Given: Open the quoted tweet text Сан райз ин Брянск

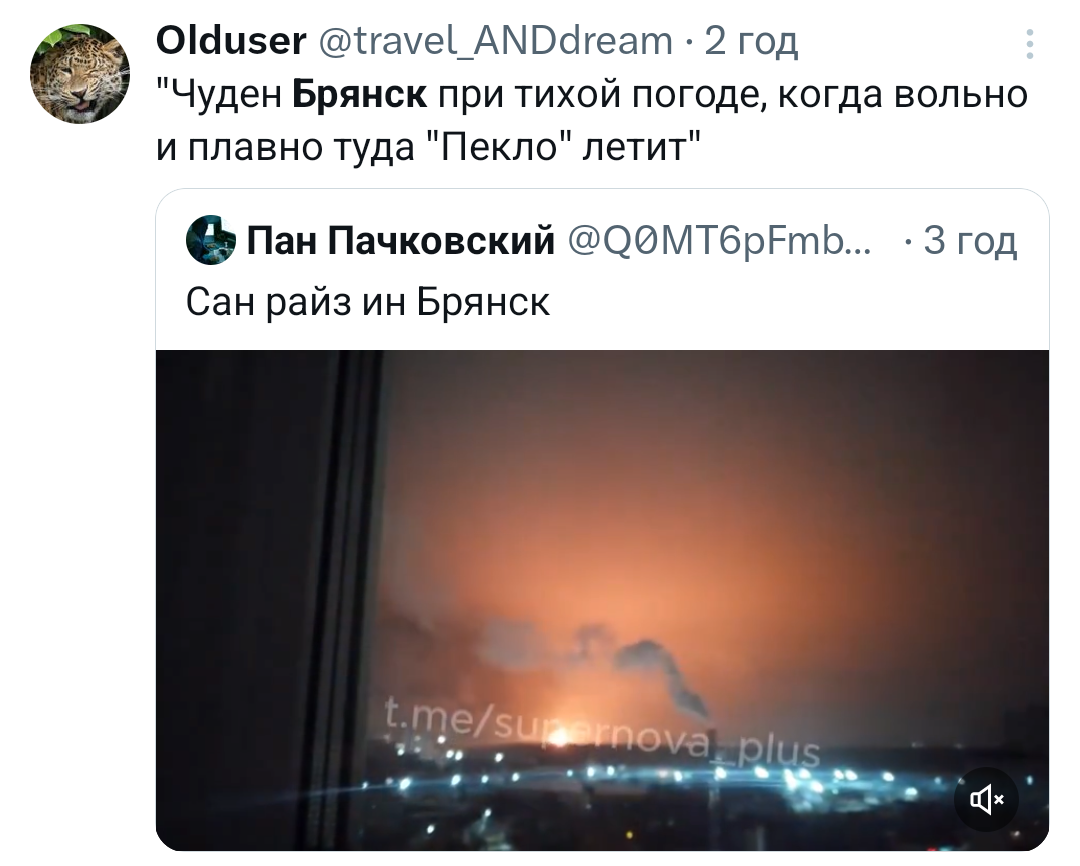Looking at the screenshot, I should tap(368, 301).
